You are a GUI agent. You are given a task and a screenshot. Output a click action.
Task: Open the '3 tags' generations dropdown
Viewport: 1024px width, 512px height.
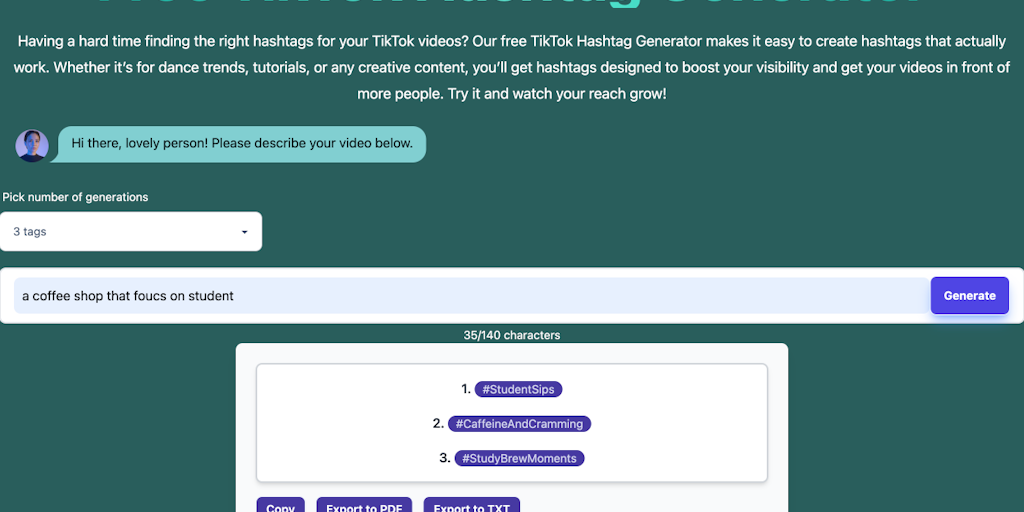tap(131, 231)
